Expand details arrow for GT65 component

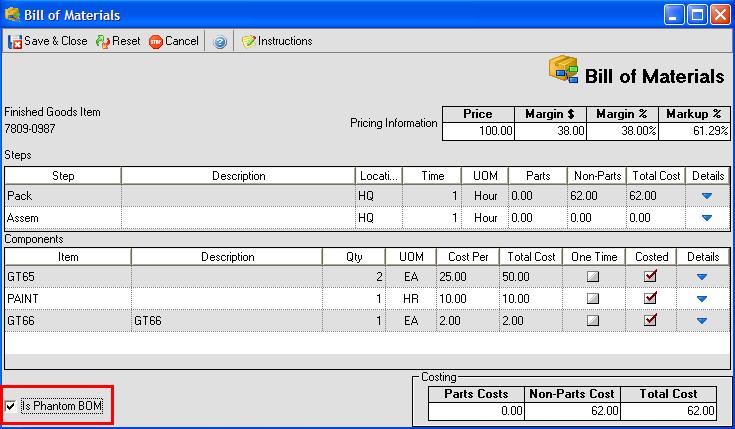point(701,276)
